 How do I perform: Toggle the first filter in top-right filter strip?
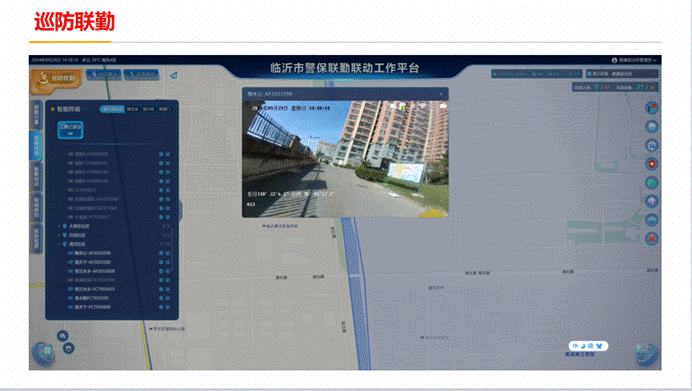point(503,74)
